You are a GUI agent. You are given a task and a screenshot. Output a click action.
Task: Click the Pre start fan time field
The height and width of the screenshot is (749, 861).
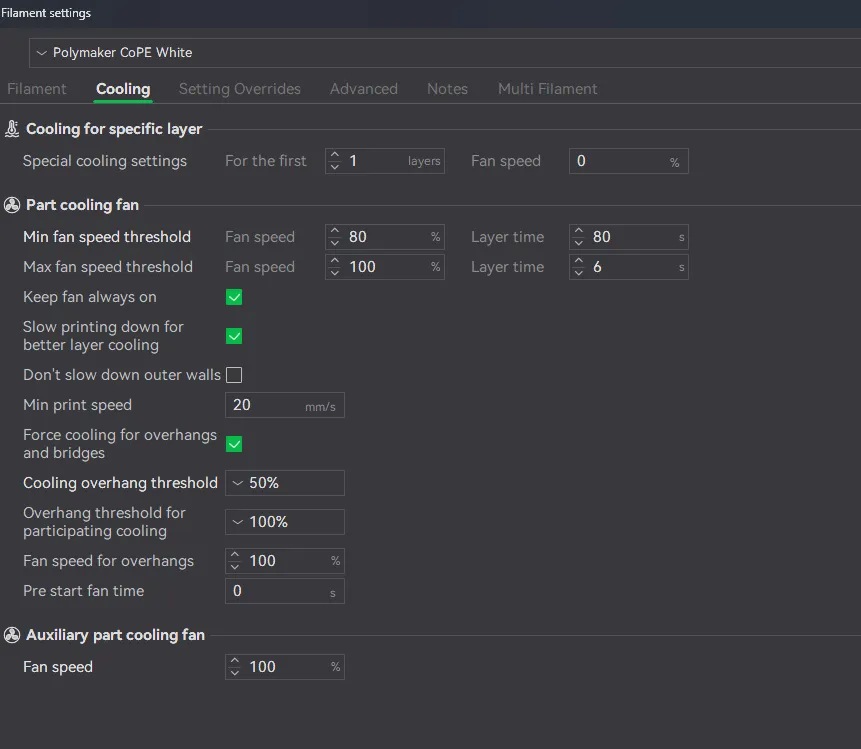(285, 591)
